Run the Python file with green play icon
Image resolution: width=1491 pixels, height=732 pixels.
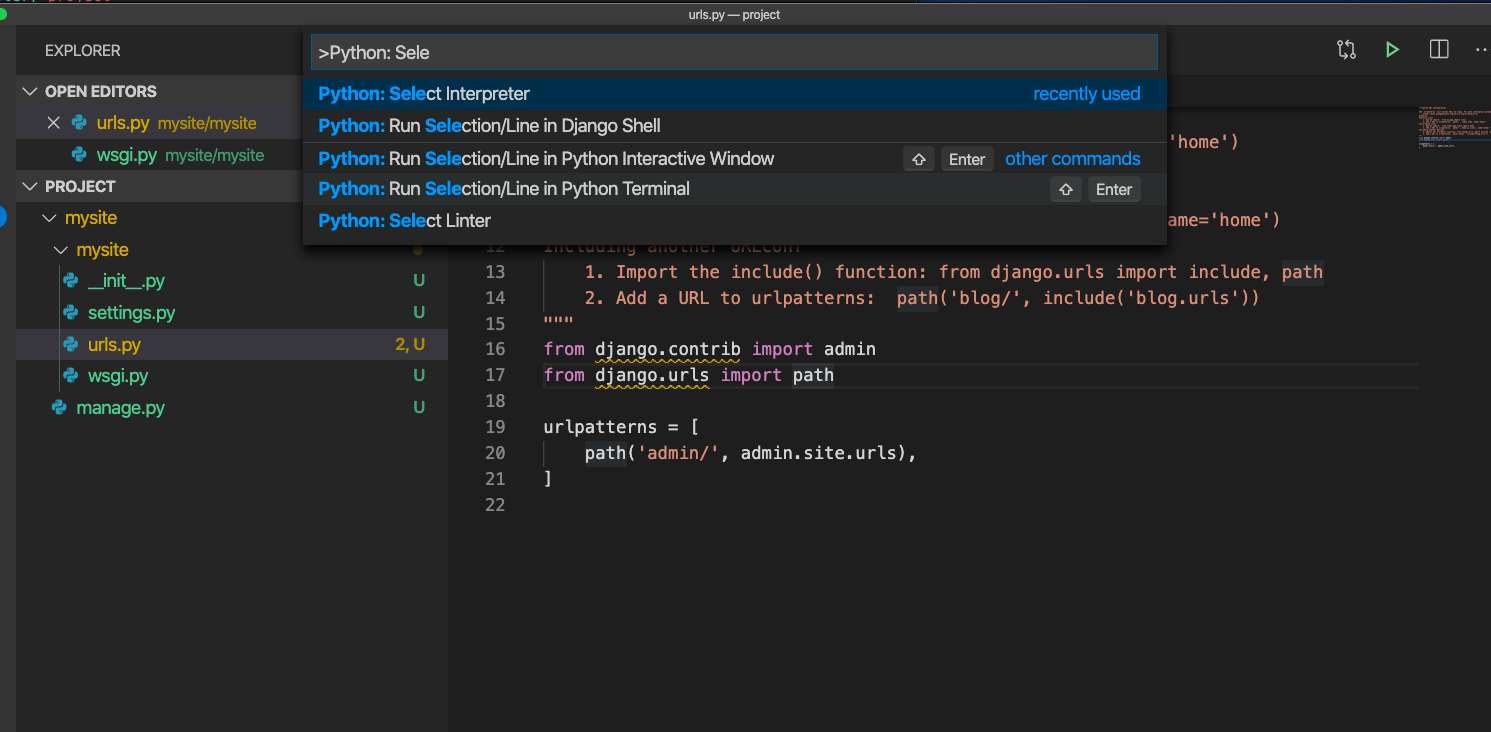tap(1392, 50)
